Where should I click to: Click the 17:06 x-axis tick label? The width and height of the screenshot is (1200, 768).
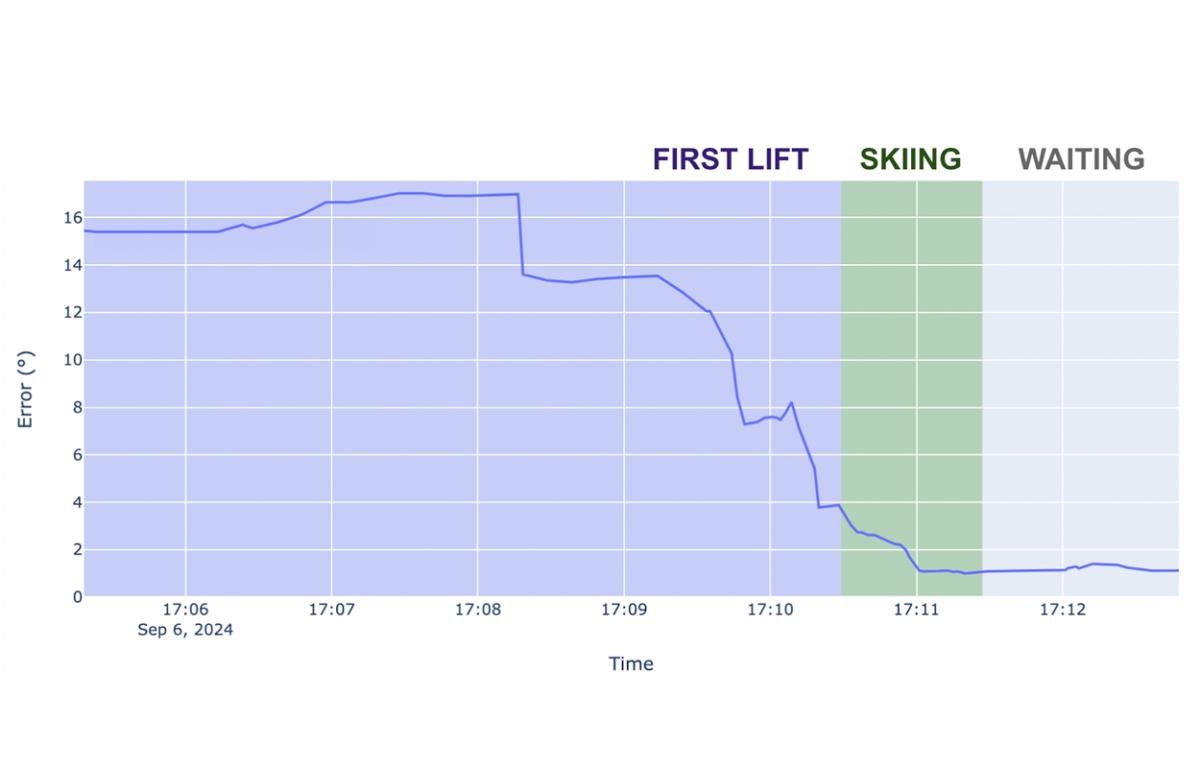(185, 610)
